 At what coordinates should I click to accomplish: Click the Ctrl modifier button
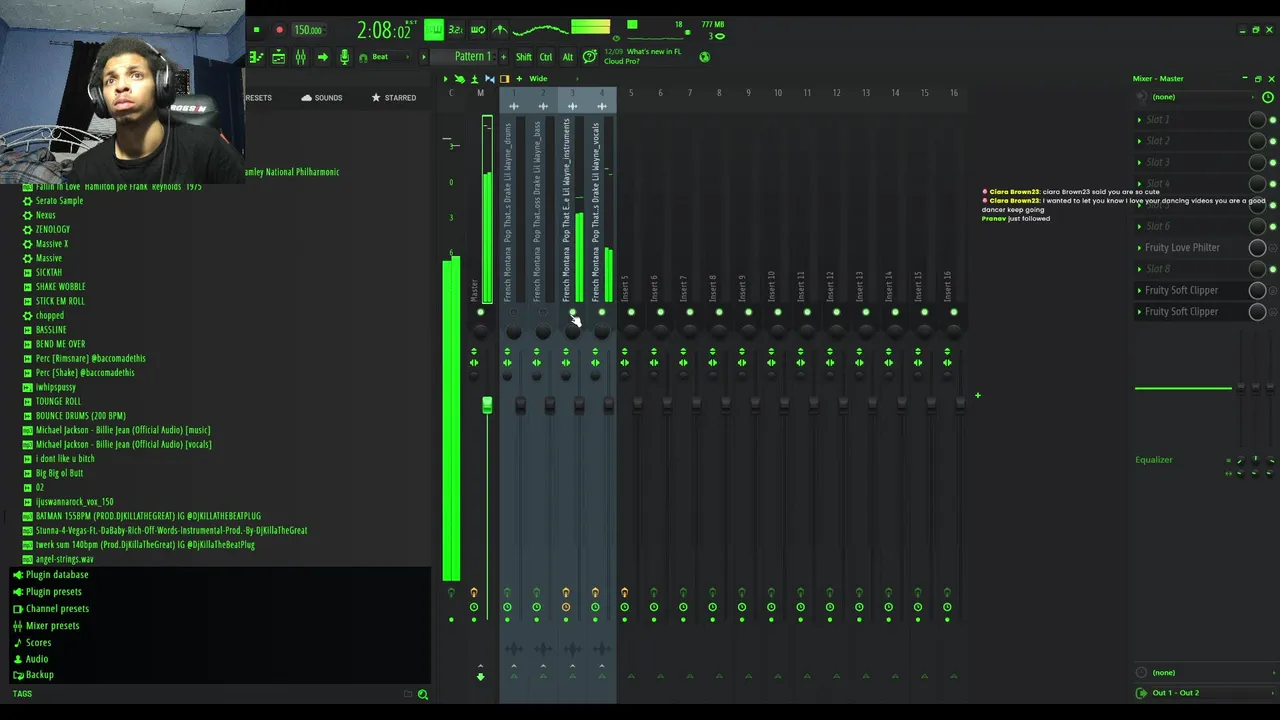click(x=546, y=57)
